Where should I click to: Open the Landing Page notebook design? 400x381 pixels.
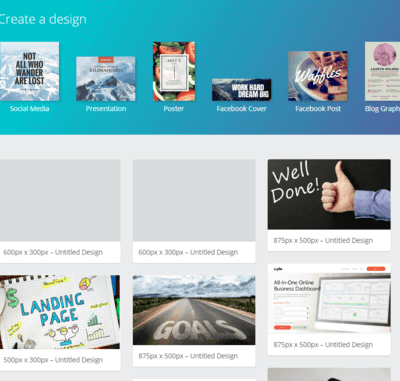point(60,312)
